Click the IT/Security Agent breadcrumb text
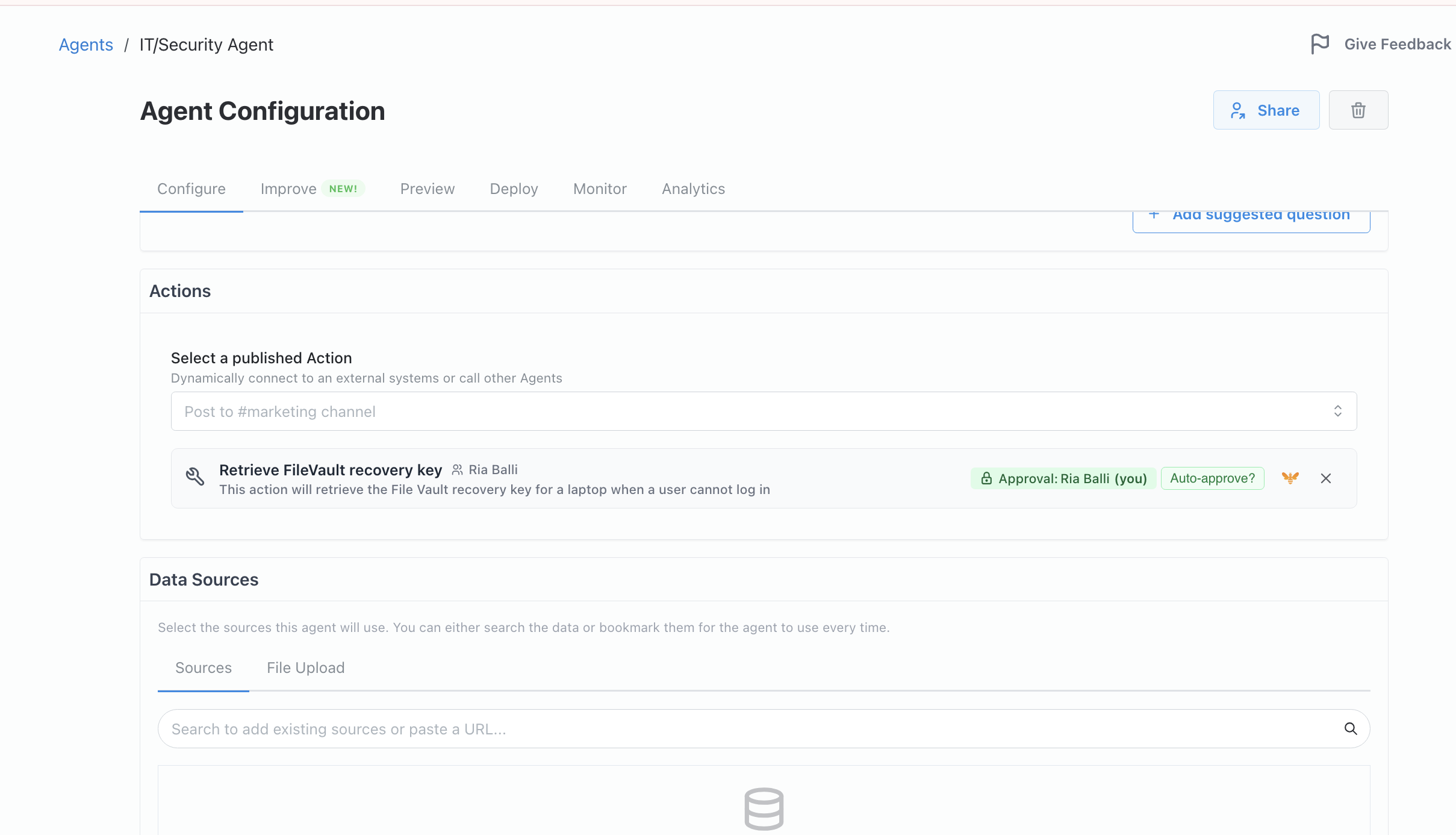The width and height of the screenshot is (1456, 835). [x=207, y=45]
